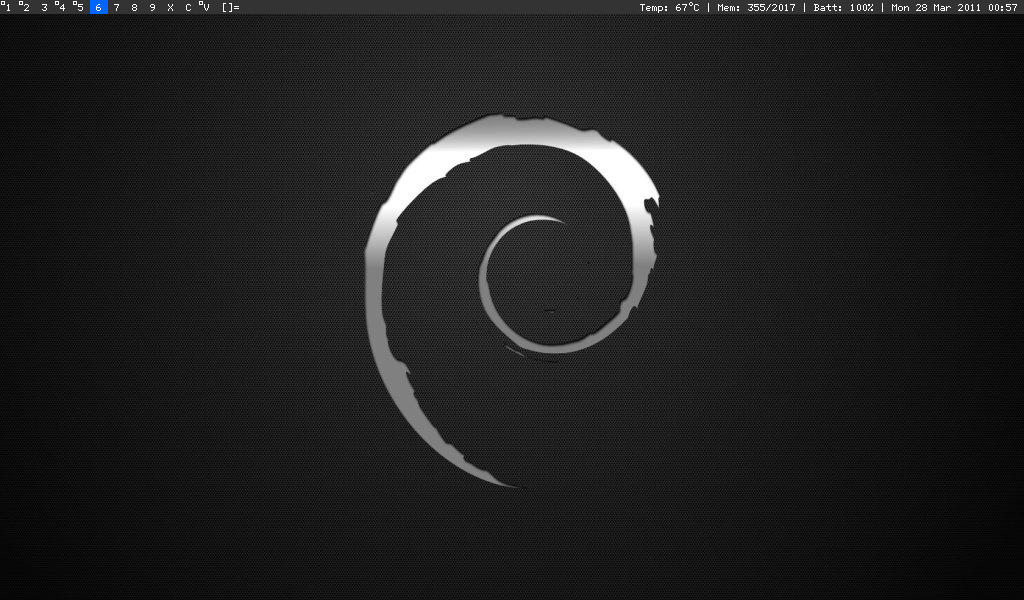Switch to workspace tag 9
Viewport: 1024px width, 600px height.
pos(152,7)
